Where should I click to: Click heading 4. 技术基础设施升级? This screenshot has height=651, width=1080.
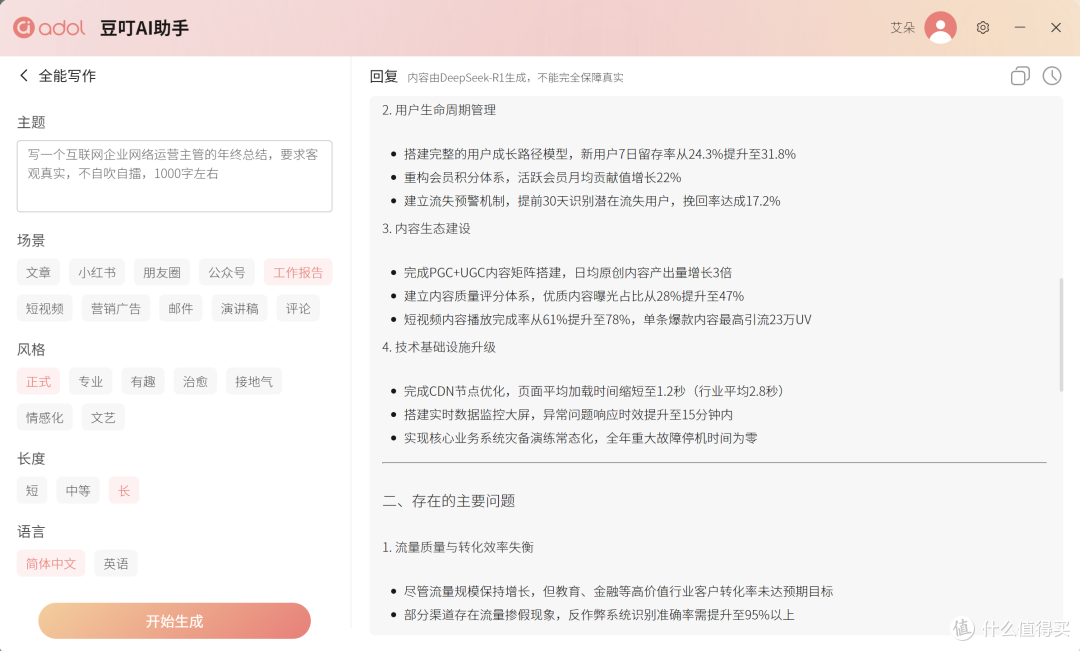coord(439,347)
